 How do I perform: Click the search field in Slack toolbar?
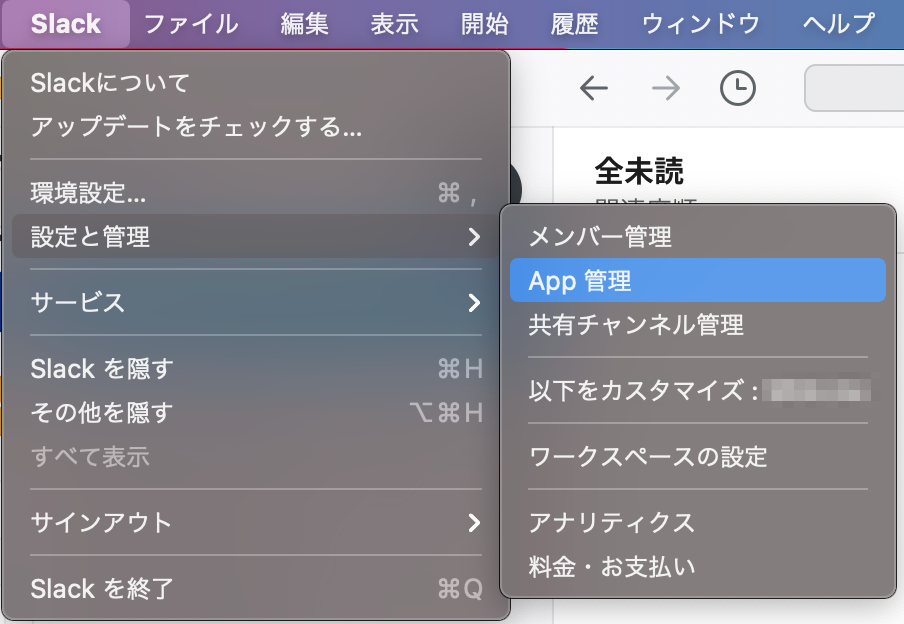pyautogui.click(x=854, y=88)
